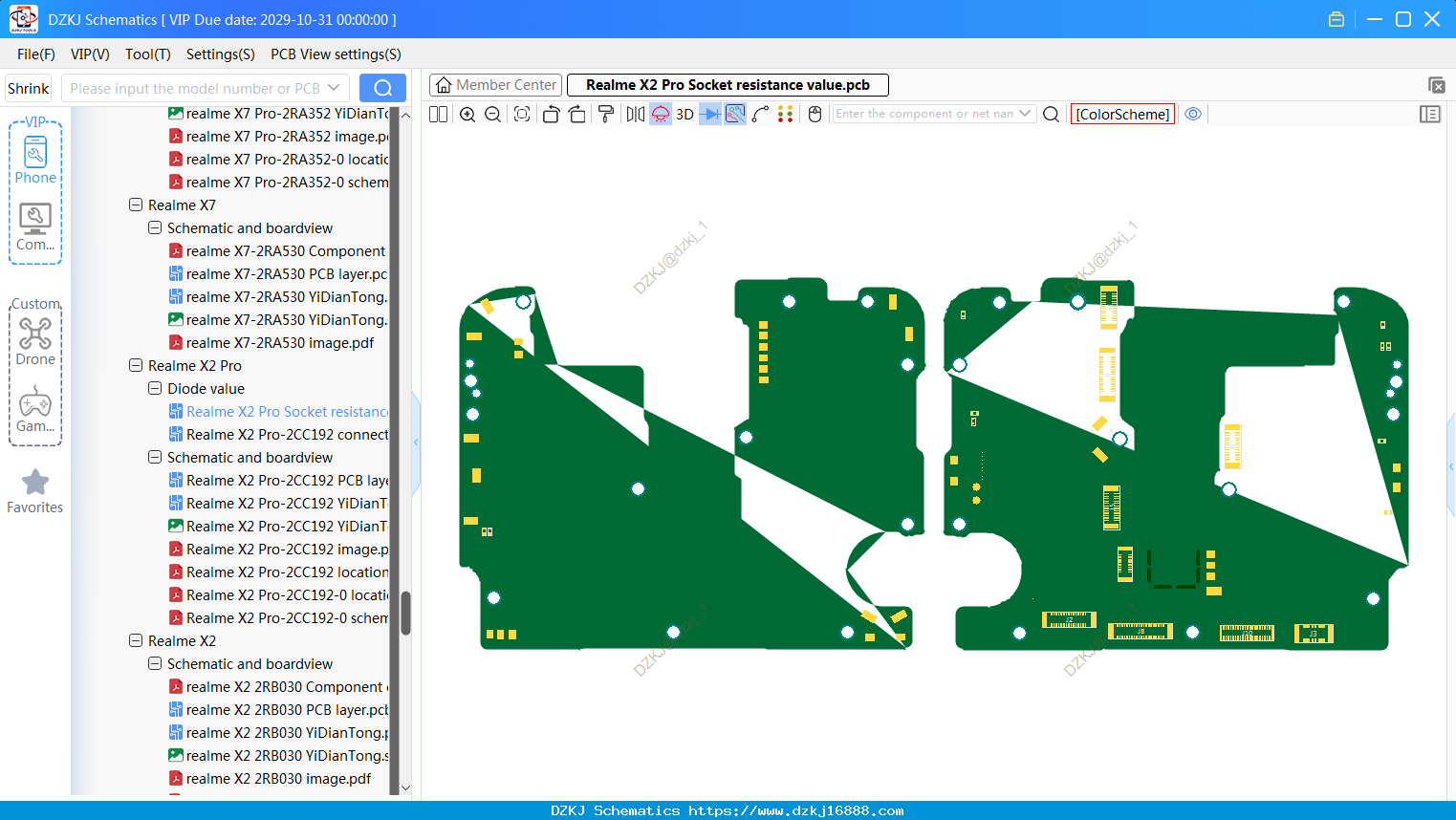Open PCB View settings(S) menu
1456x820 pixels.
click(x=336, y=54)
